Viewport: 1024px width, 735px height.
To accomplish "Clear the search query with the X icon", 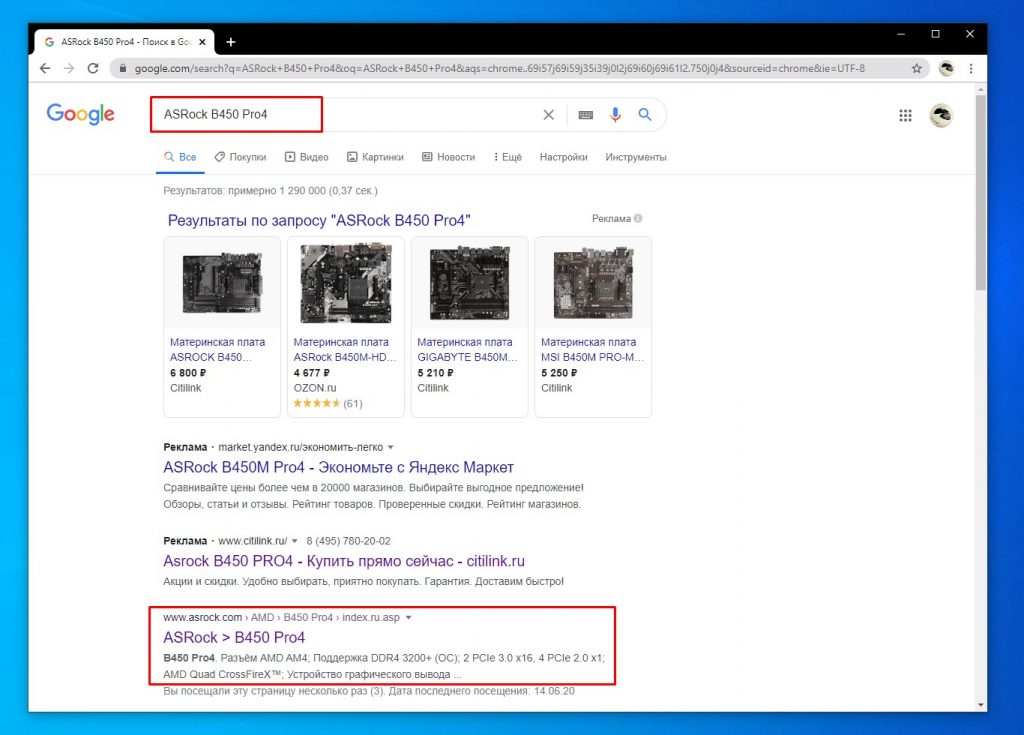I will [548, 115].
